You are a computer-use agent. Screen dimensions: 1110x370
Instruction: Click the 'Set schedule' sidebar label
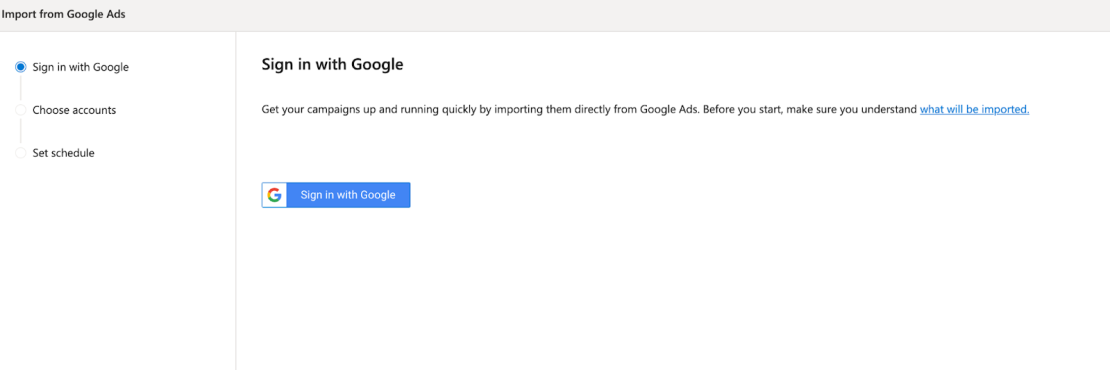click(64, 153)
